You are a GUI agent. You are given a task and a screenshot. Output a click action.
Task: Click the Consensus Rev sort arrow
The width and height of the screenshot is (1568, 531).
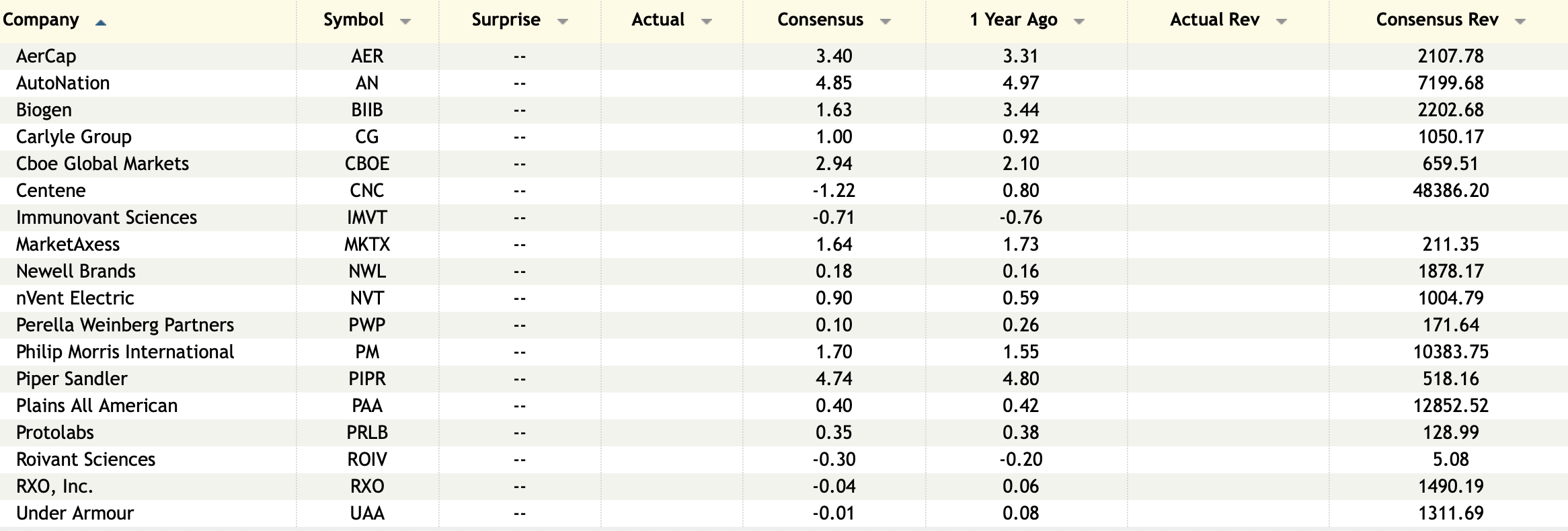(1520, 22)
